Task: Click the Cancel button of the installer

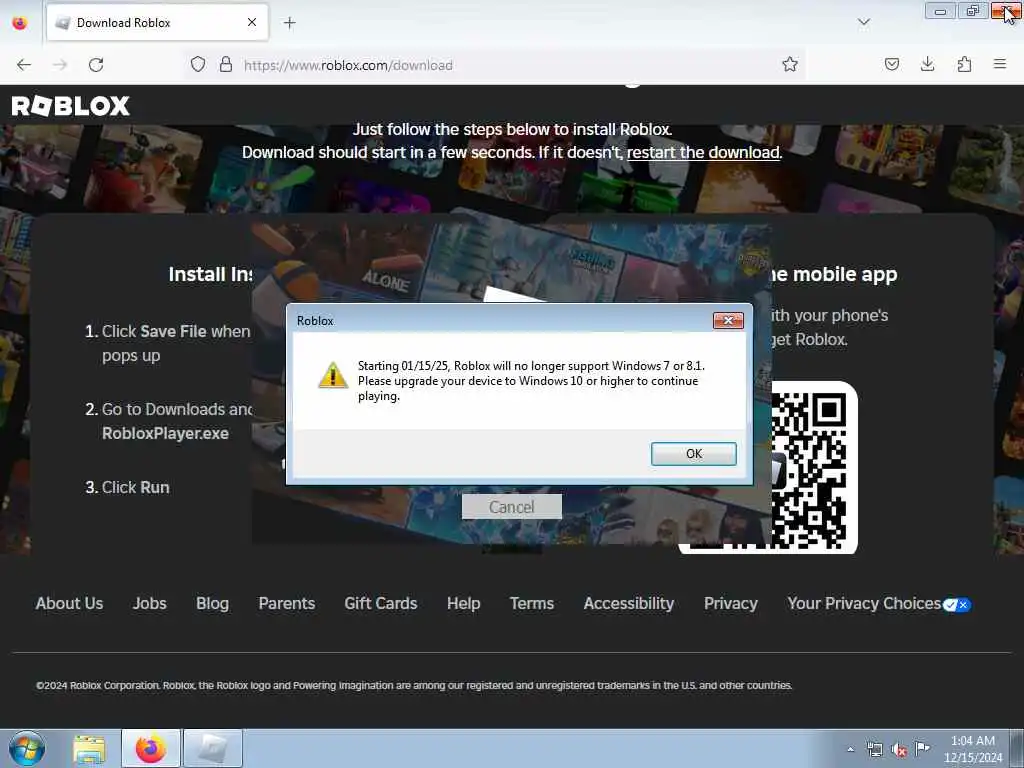Action: (511, 507)
